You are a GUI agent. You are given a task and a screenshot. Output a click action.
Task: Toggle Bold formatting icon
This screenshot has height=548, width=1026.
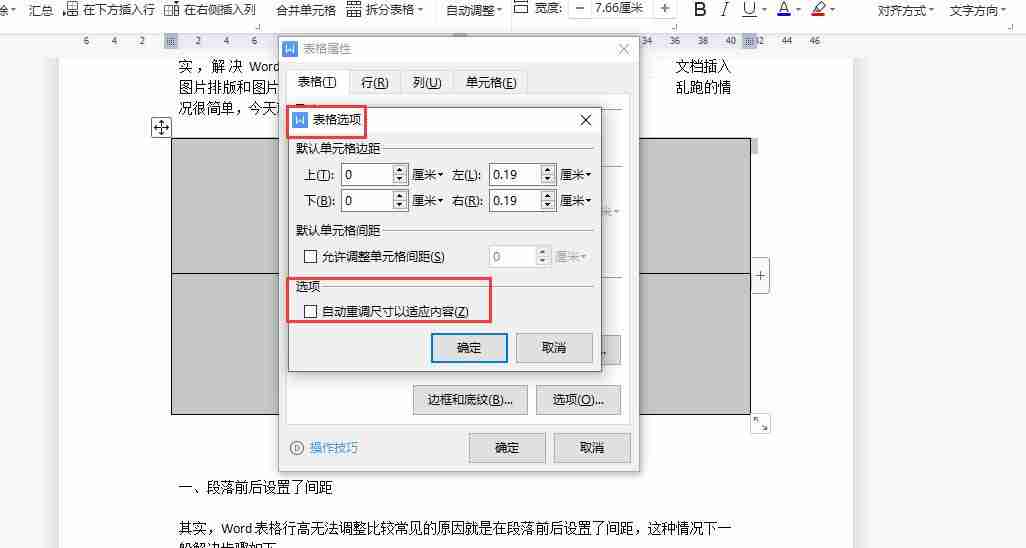699,10
